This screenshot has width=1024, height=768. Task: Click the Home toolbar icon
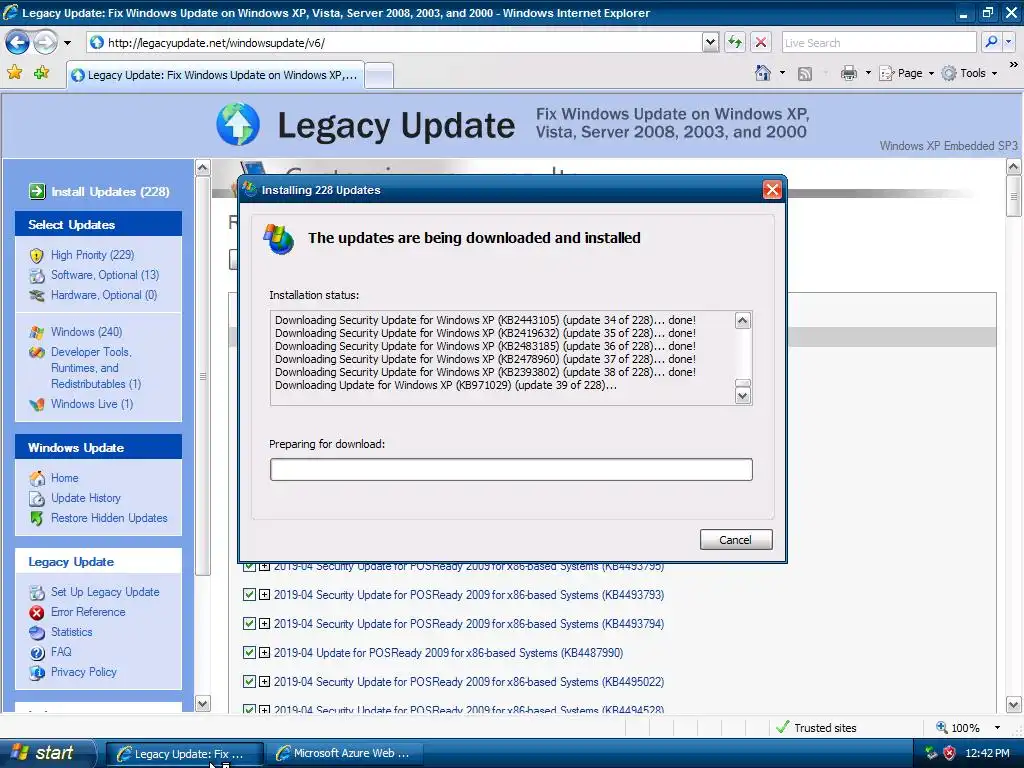tap(763, 73)
